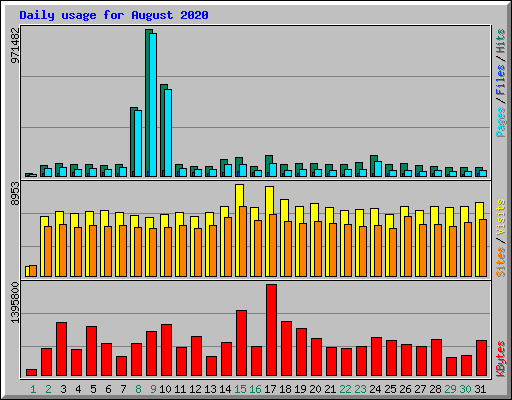Click the 'Sites' legend label
The image size is (512, 400).
tap(501, 262)
